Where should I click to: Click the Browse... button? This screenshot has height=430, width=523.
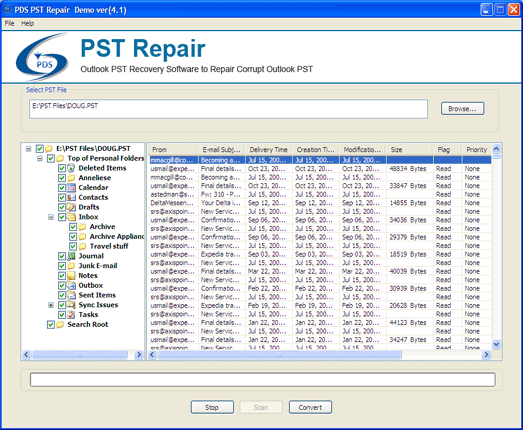tap(462, 109)
